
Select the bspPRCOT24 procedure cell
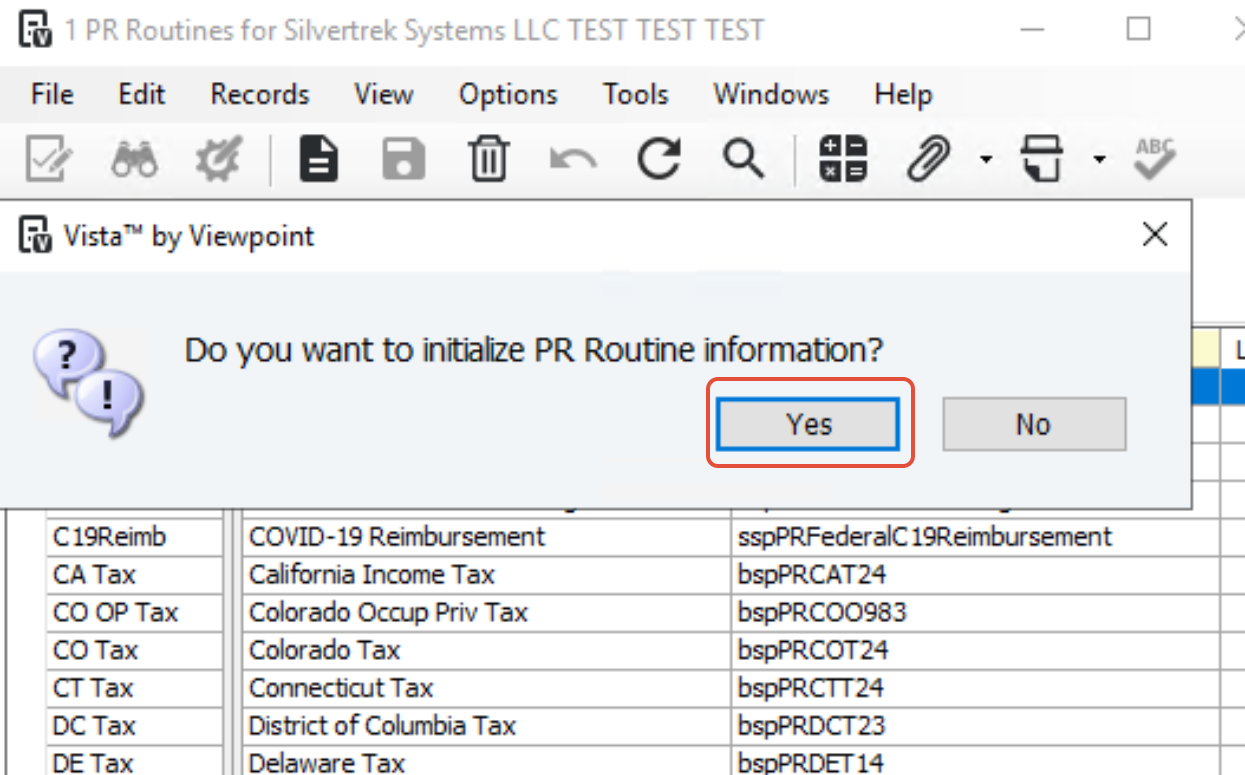[975, 651]
